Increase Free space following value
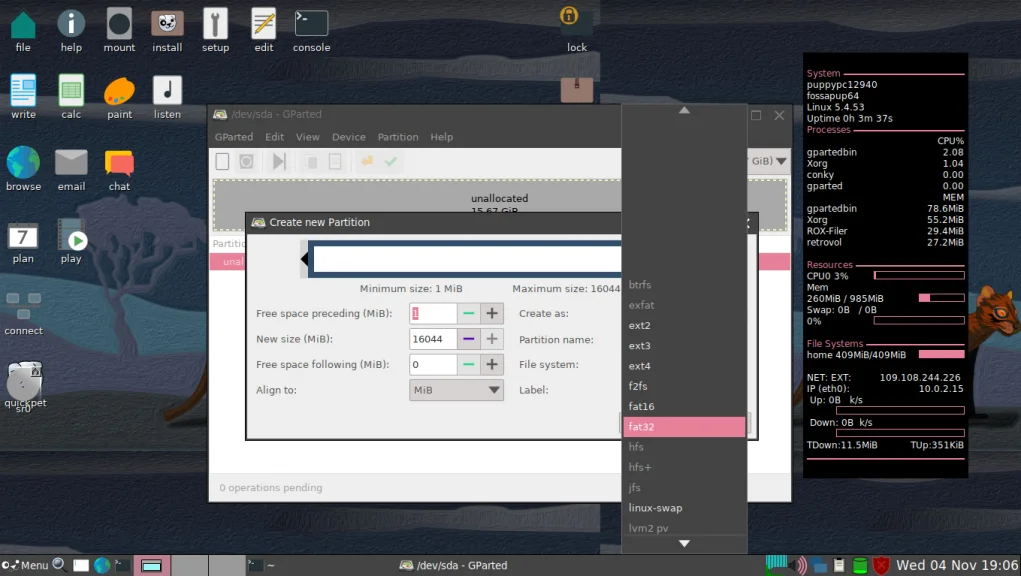 coord(492,364)
